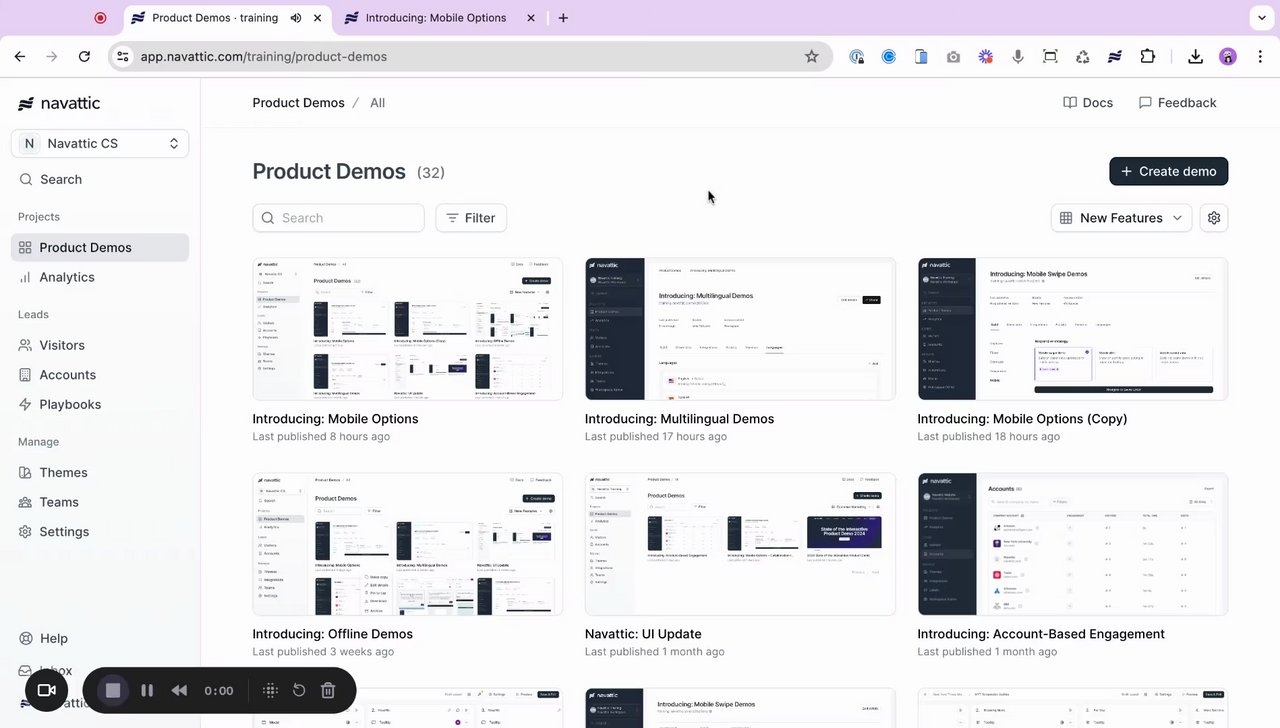Open Navattic: UI Update thumbnail
The width and height of the screenshot is (1280, 728).
[740, 544]
